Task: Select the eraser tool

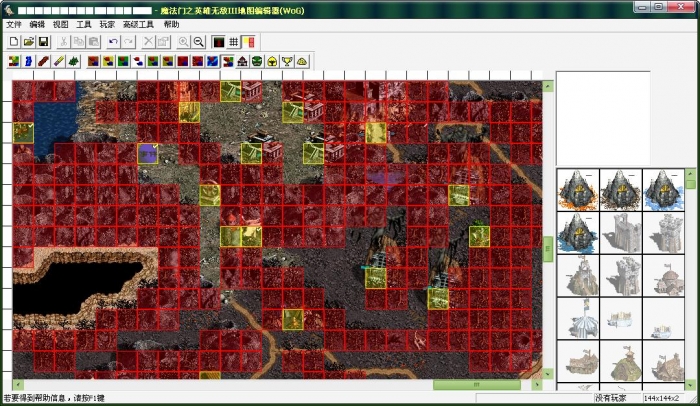Action: click(58, 61)
